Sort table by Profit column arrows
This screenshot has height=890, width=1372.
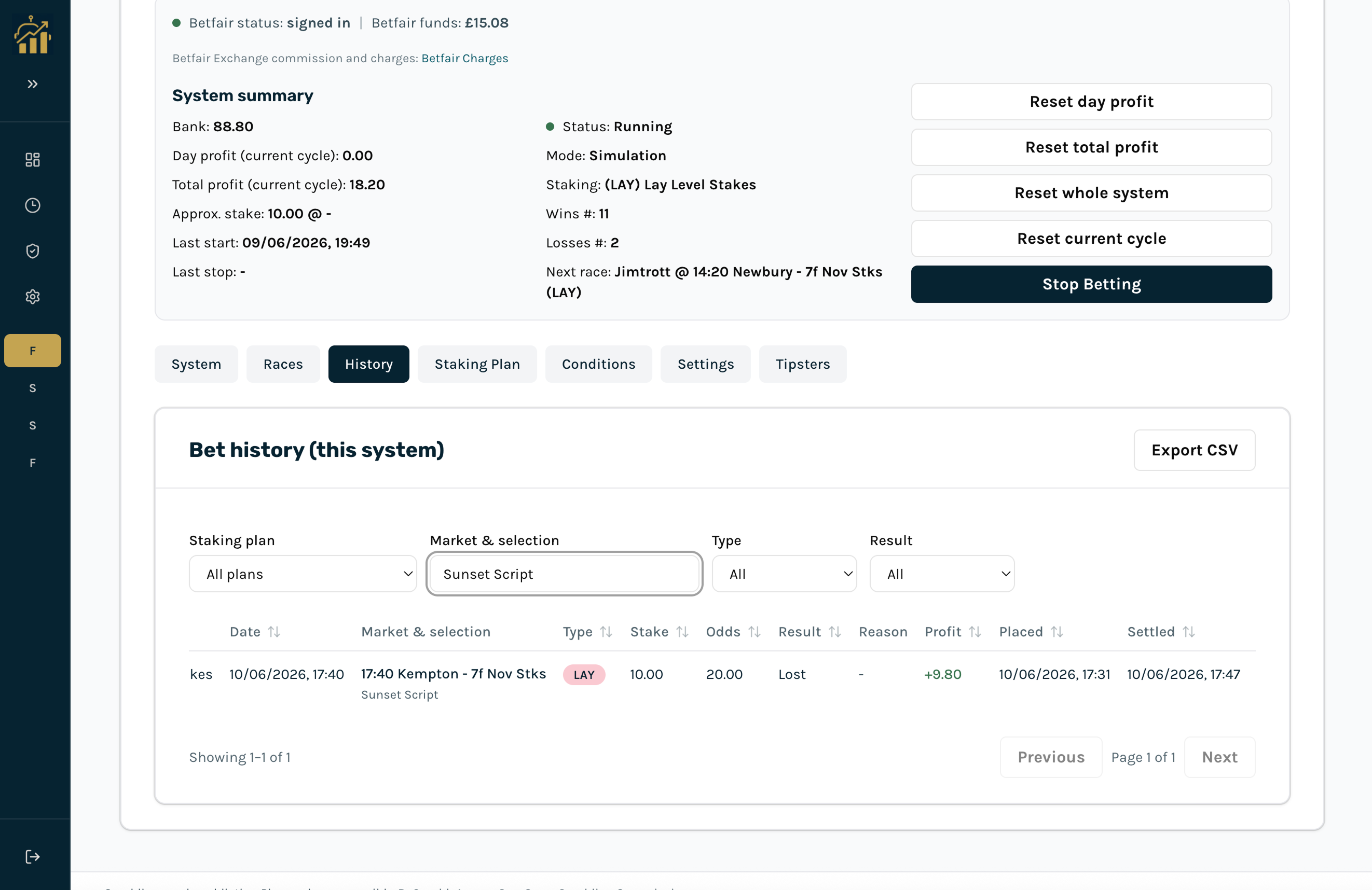click(x=975, y=632)
